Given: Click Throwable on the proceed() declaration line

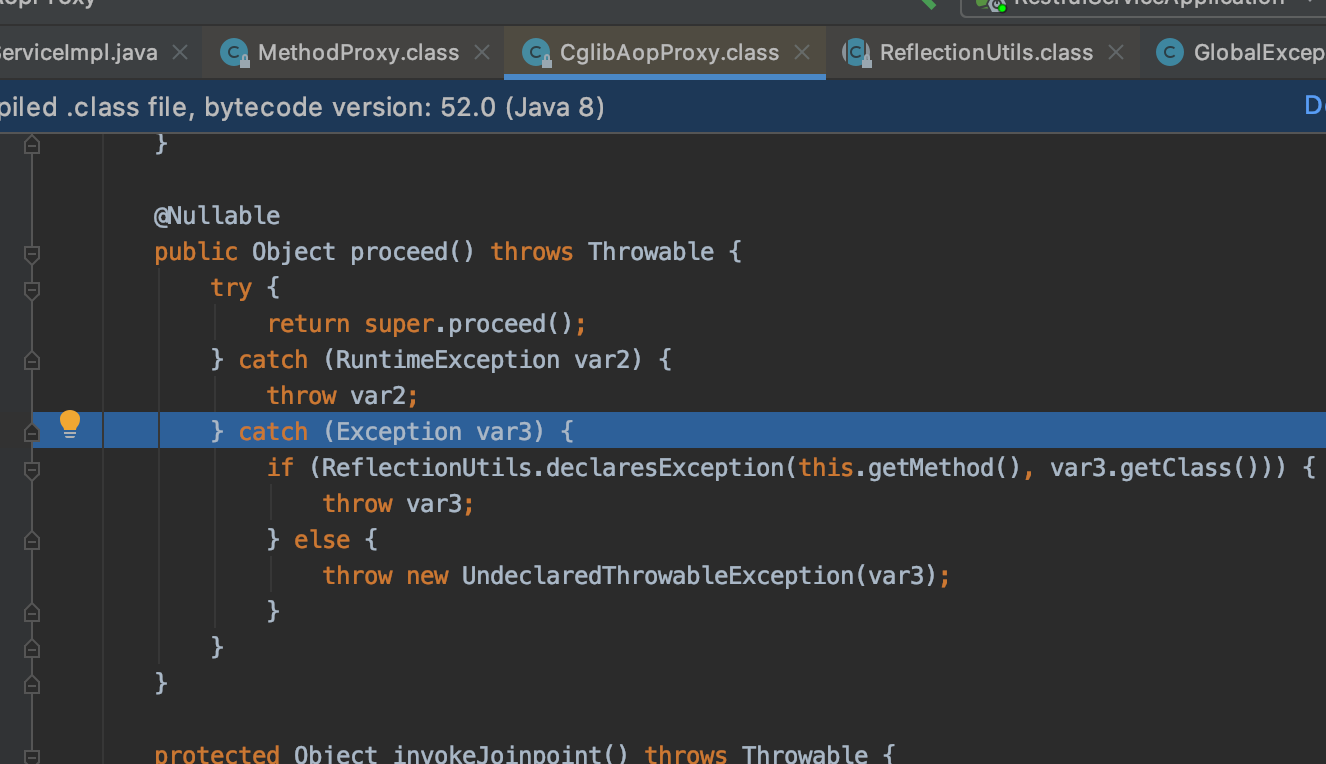Looking at the screenshot, I should coord(651,252).
